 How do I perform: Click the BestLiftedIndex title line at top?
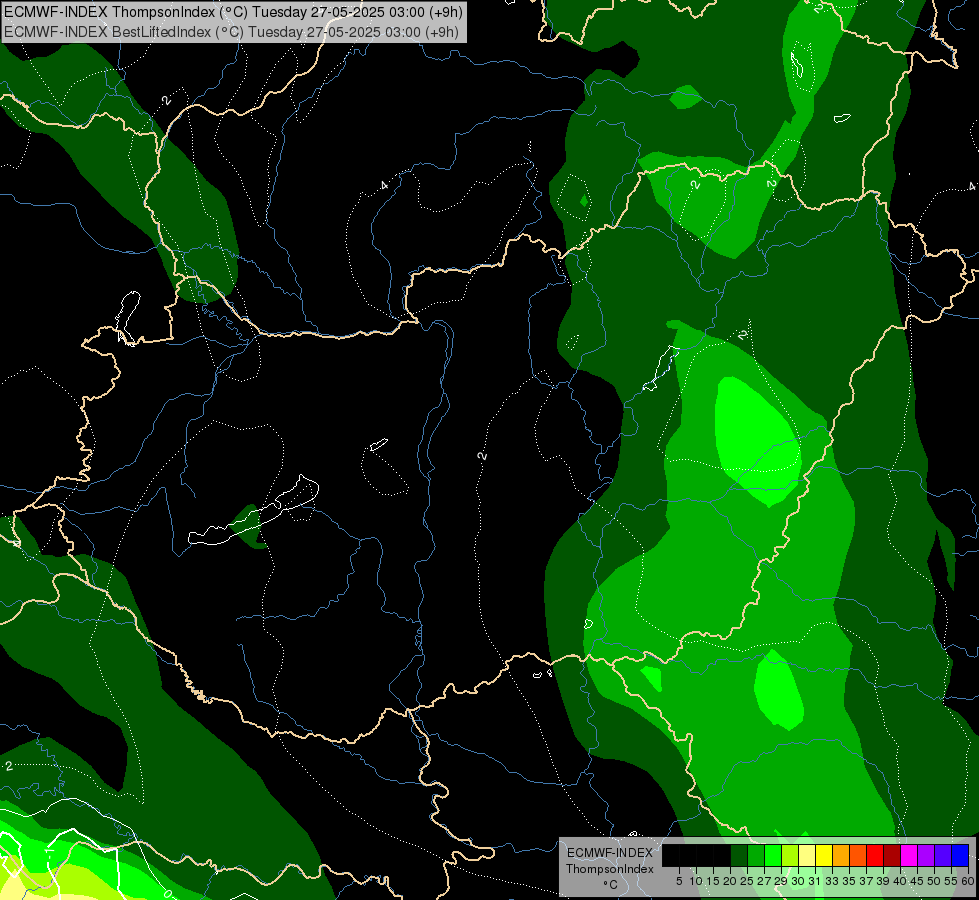231,32
